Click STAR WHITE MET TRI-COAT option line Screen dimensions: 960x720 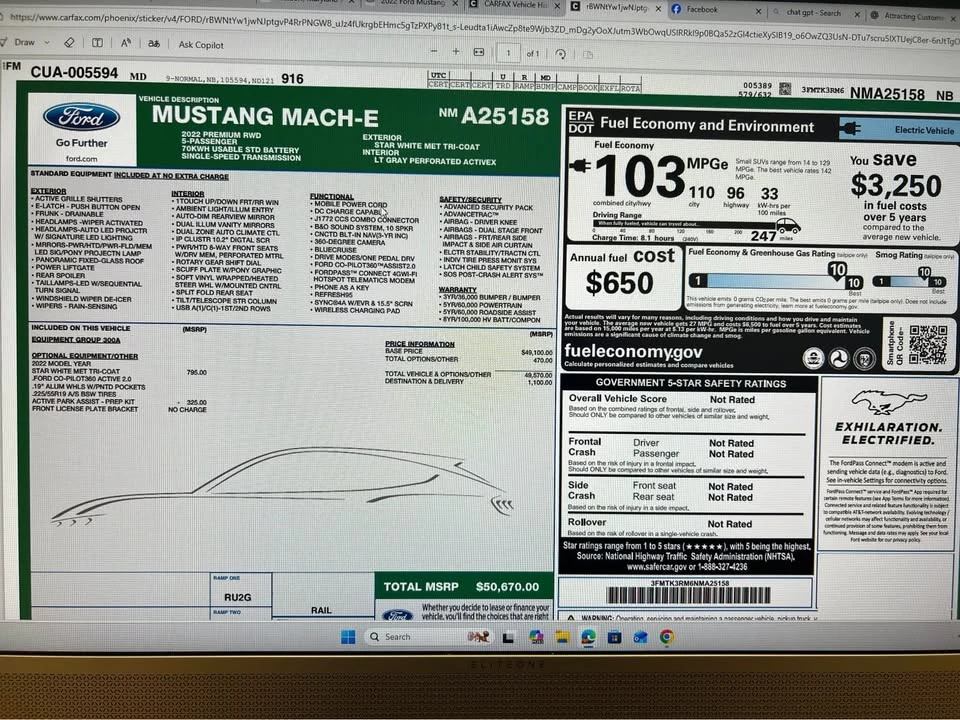[119, 372]
